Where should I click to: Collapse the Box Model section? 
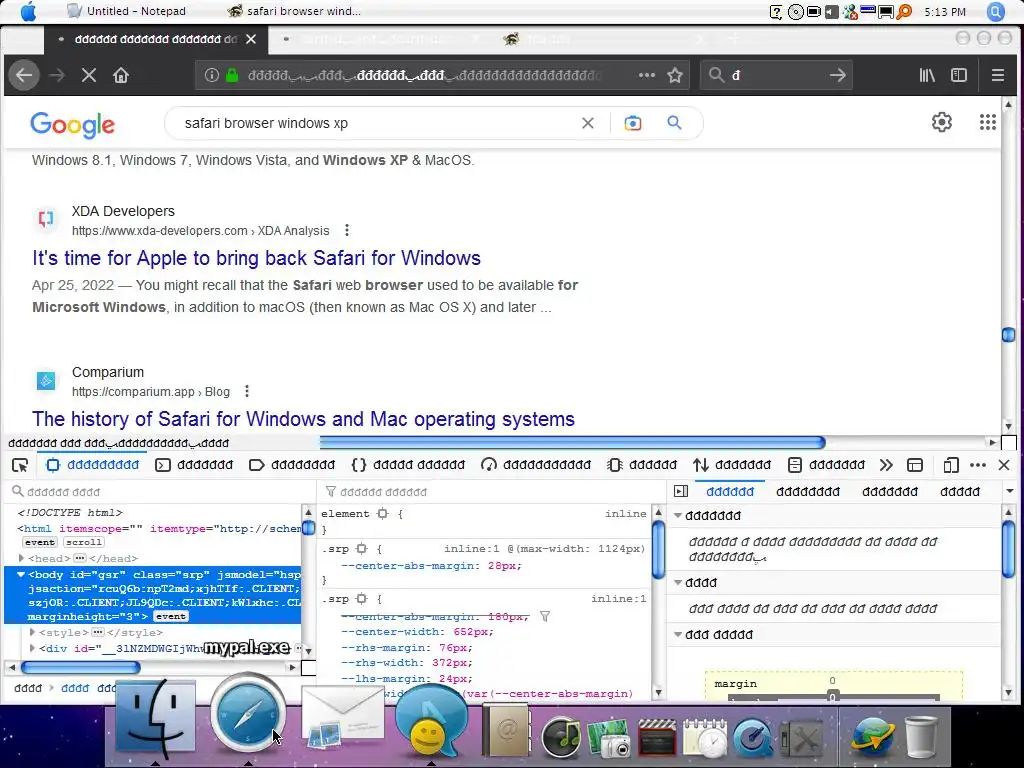(679, 635)
